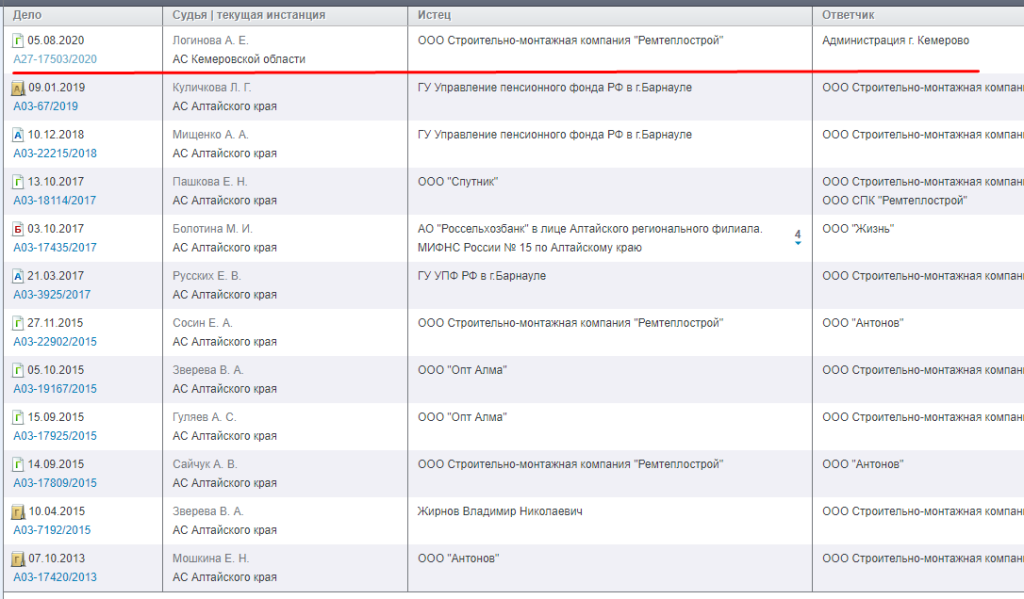The image size is (1024, 599).
Task: Click civil case icon beside 14.09.2015
Action: pos(18,464)
